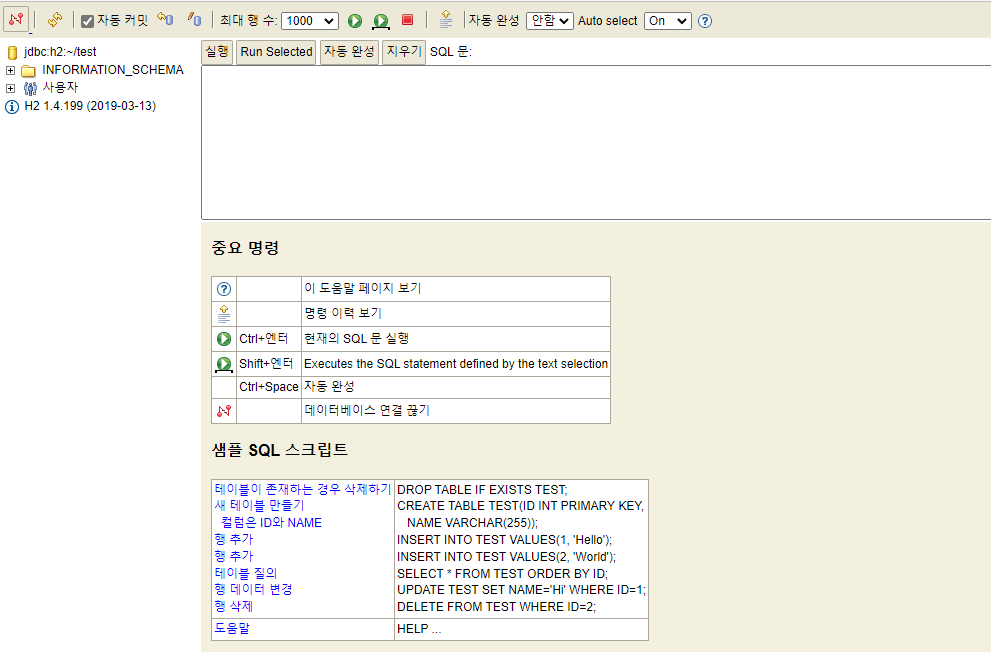The height and width of the screenshot is (652, 991).
Task: Click the 지우기 button
Action: [x=404, y=52]
